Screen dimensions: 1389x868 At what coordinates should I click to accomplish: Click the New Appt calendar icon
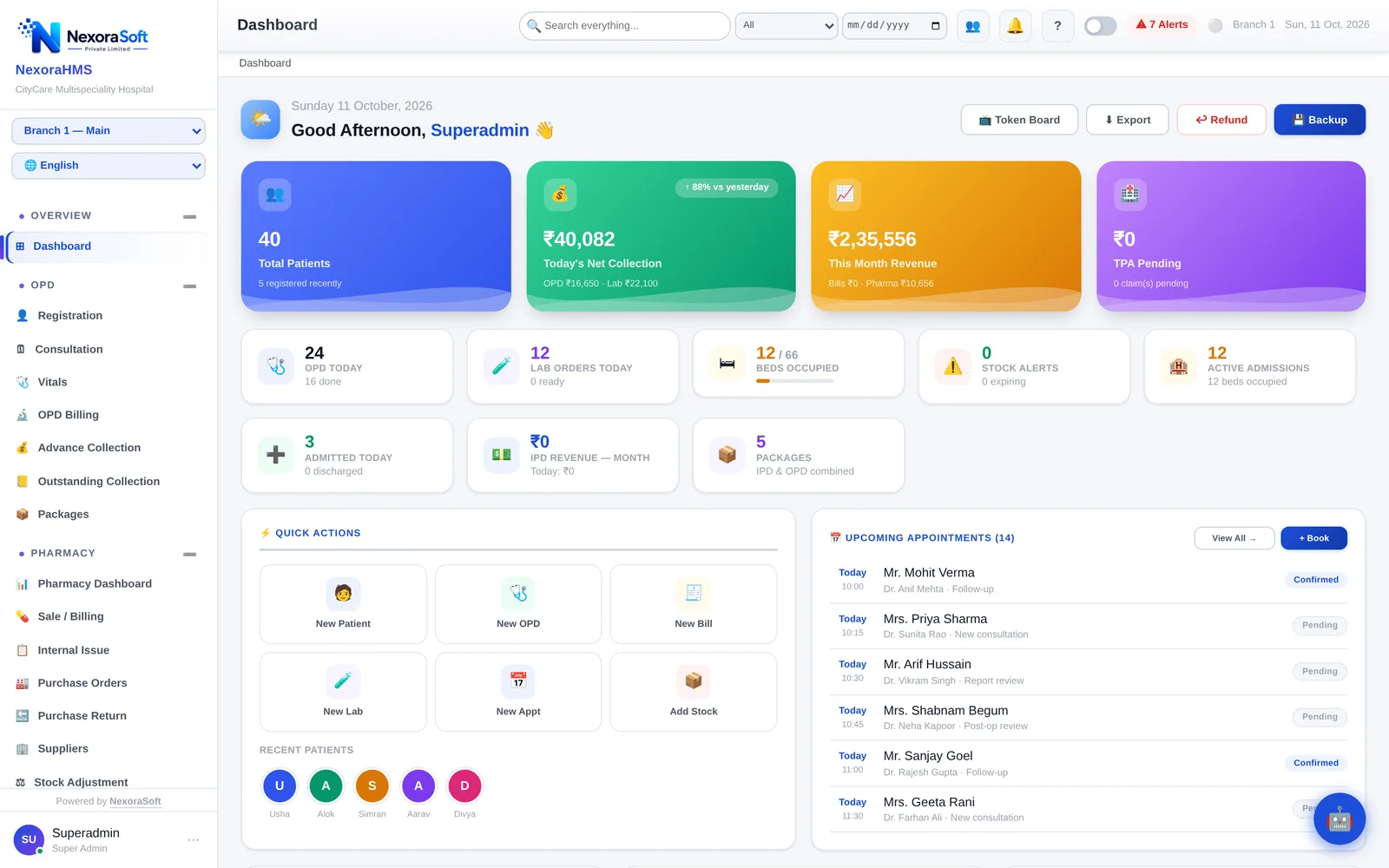518,681
